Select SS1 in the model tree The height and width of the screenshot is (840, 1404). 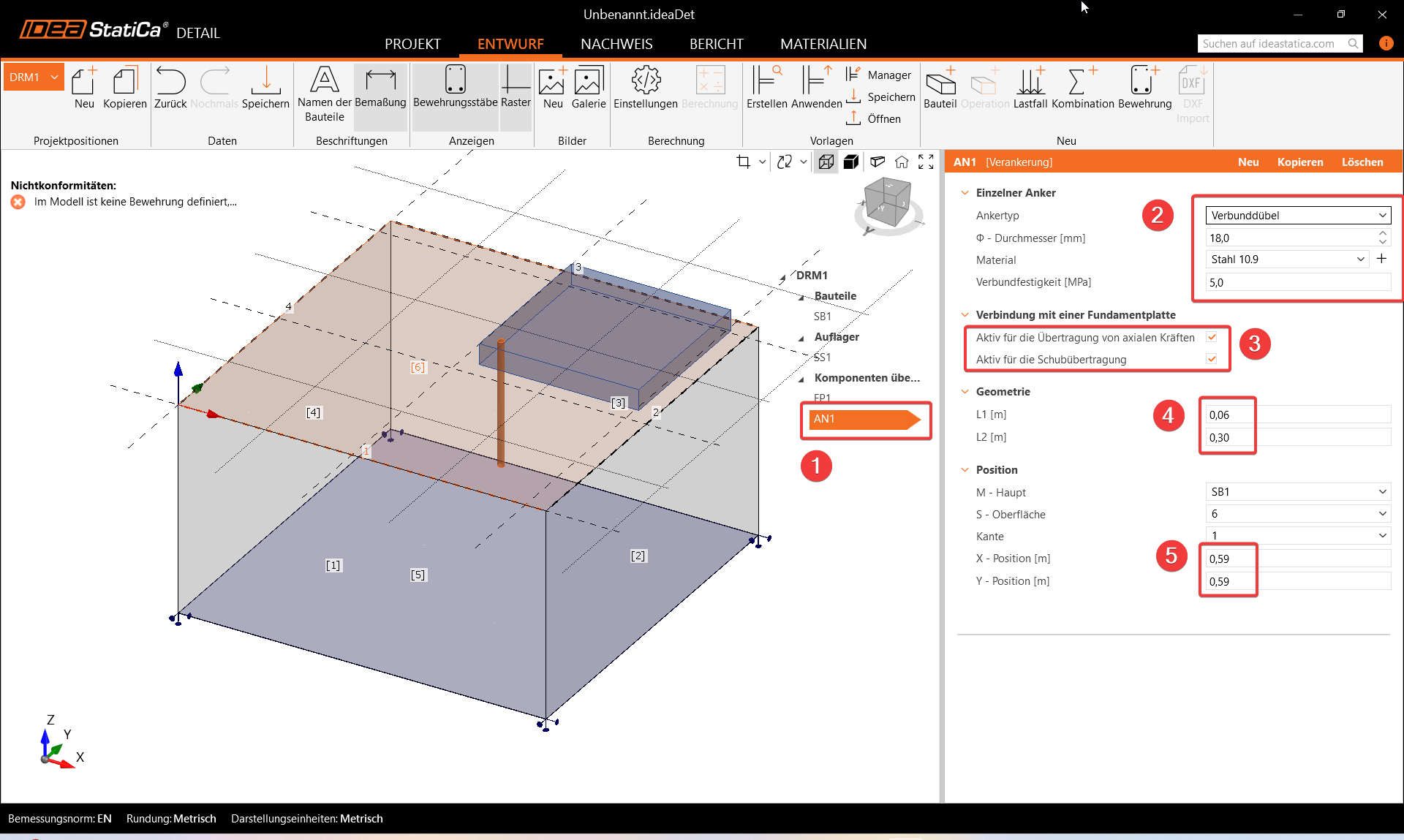point(822,357)
